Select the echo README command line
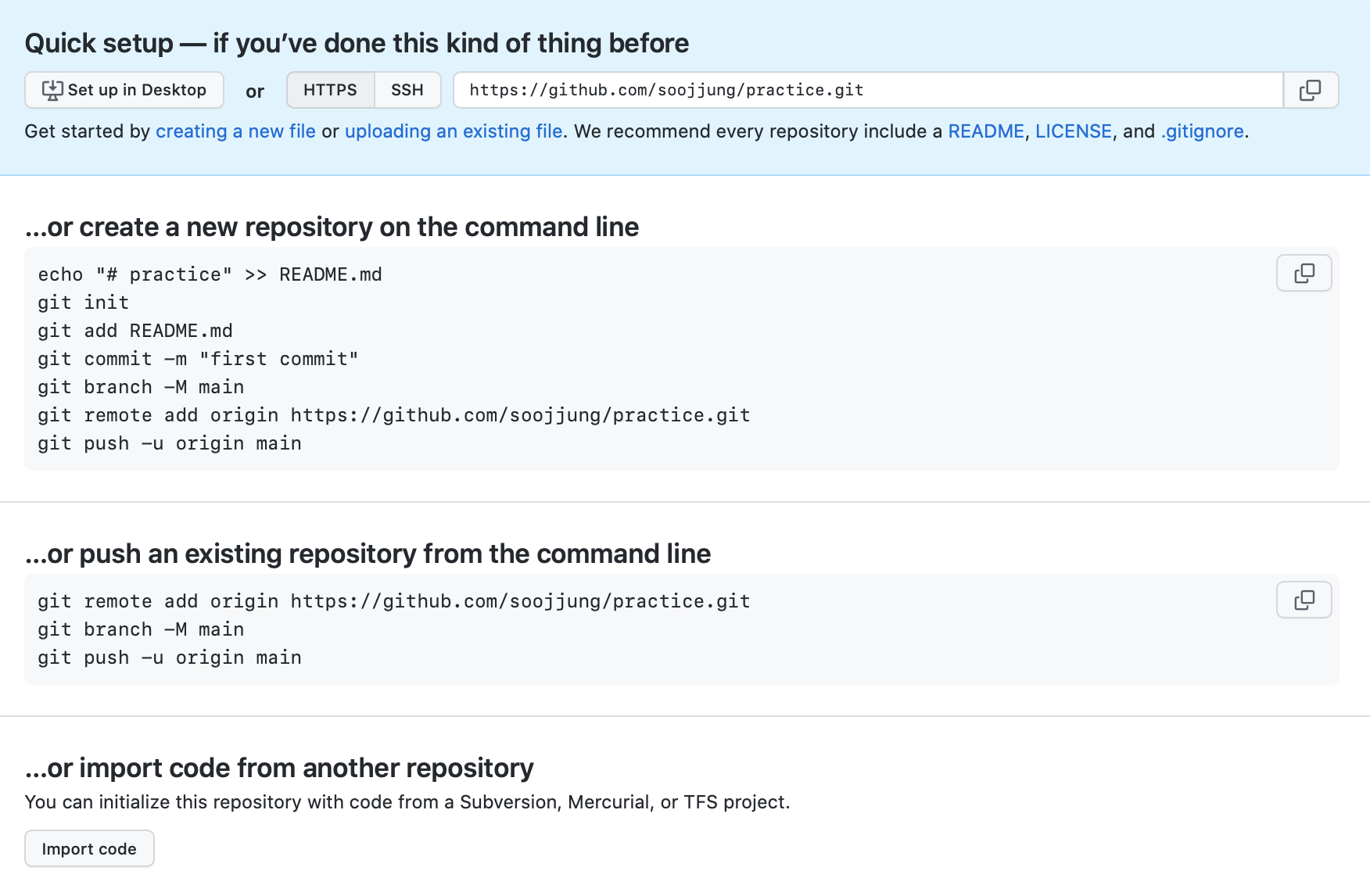The width and height of the screenshot is (1370, 896). tap(210, 274)
